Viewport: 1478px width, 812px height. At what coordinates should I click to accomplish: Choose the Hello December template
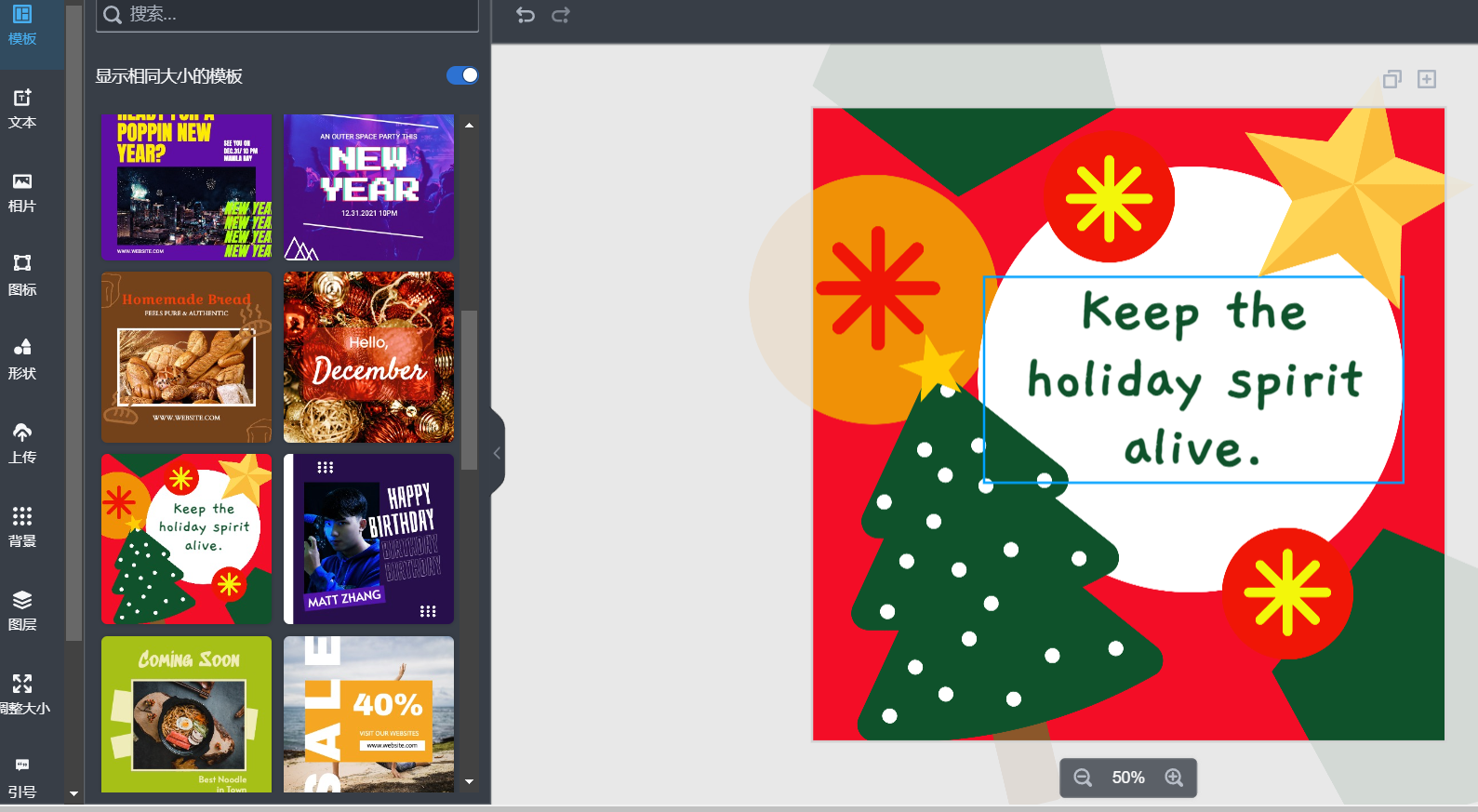point(368,357)
